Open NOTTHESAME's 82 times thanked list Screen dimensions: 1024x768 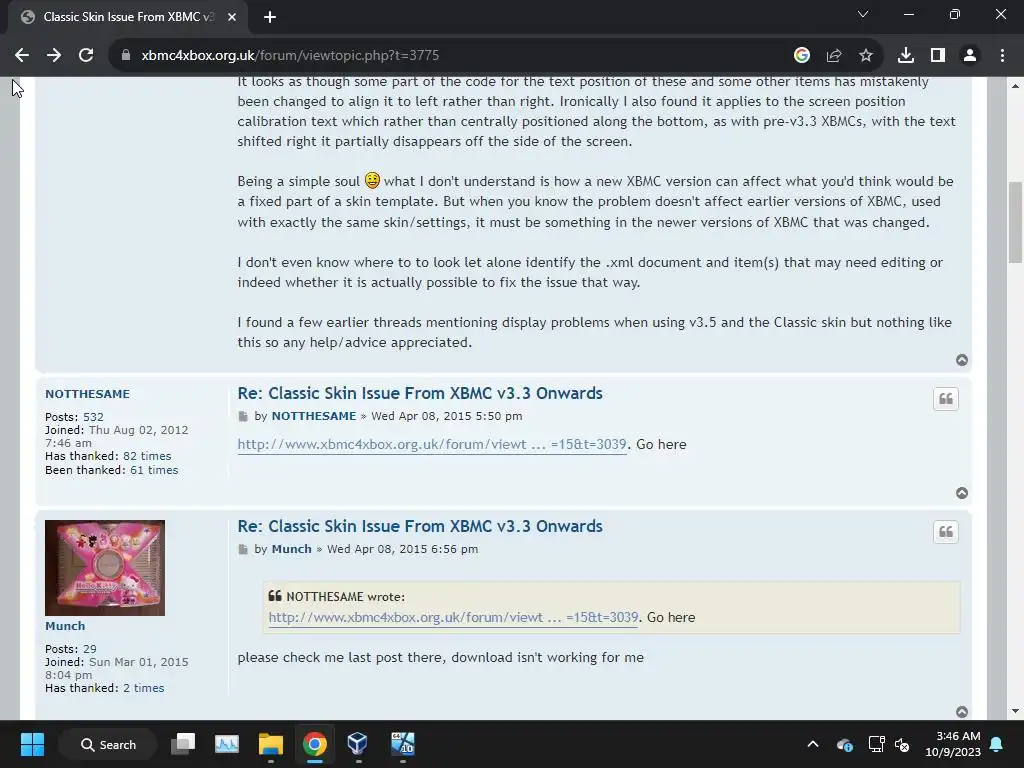tap(147, 456)
